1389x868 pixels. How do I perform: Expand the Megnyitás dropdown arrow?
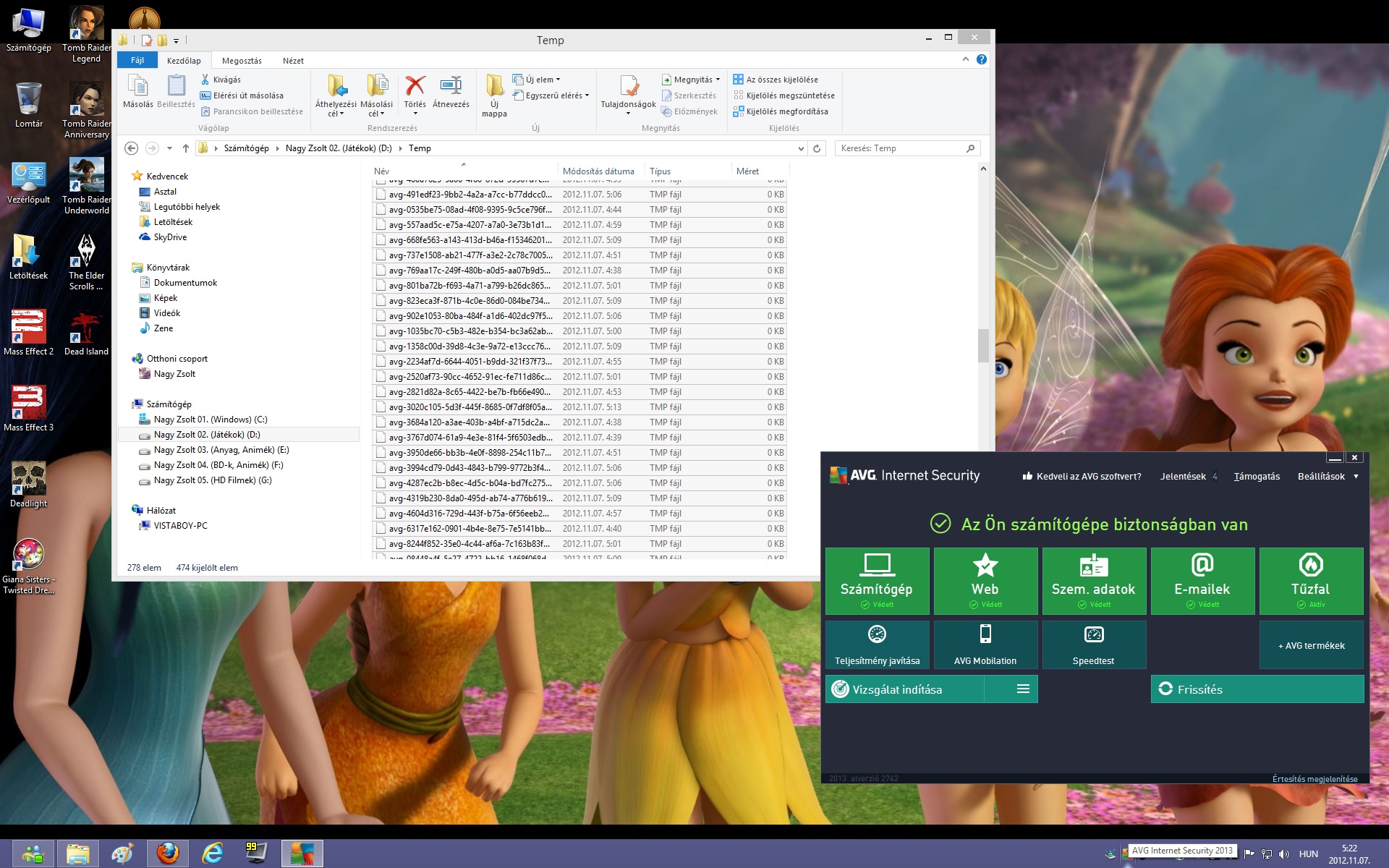pos(718,80)
